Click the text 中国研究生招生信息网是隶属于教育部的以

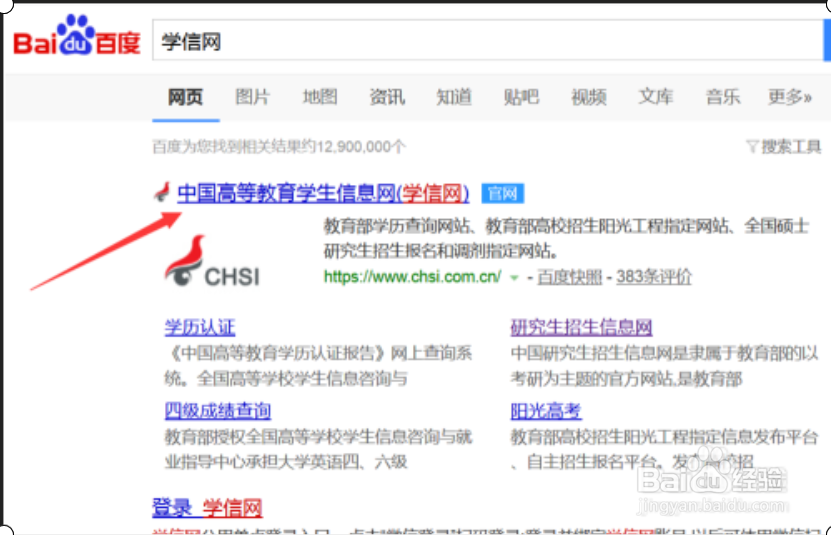pyautogui.click(x=665, y=353)
